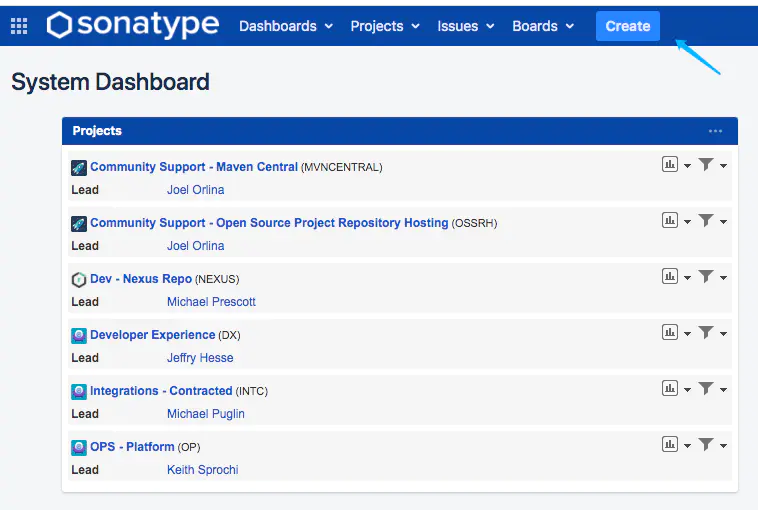Click the filter funnel icon for Maven Central
This screenshot has width=758, height=510.
coord(706,164)
